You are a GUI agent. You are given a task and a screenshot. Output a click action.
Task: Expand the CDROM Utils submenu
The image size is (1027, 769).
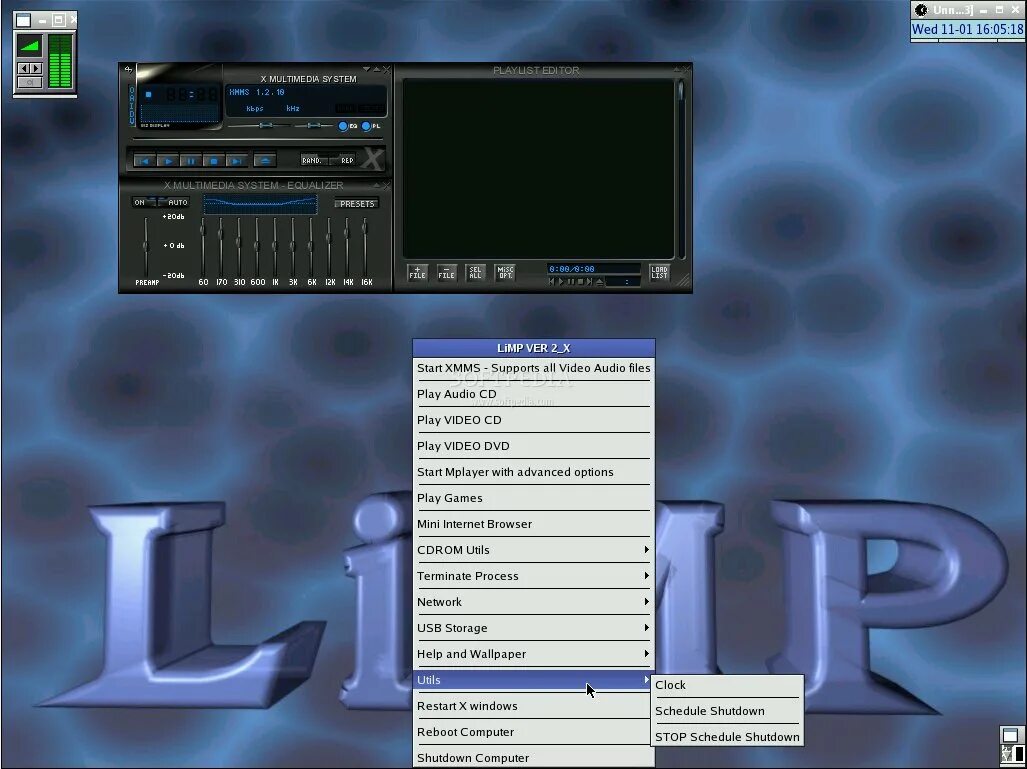(x=534, y=550)
